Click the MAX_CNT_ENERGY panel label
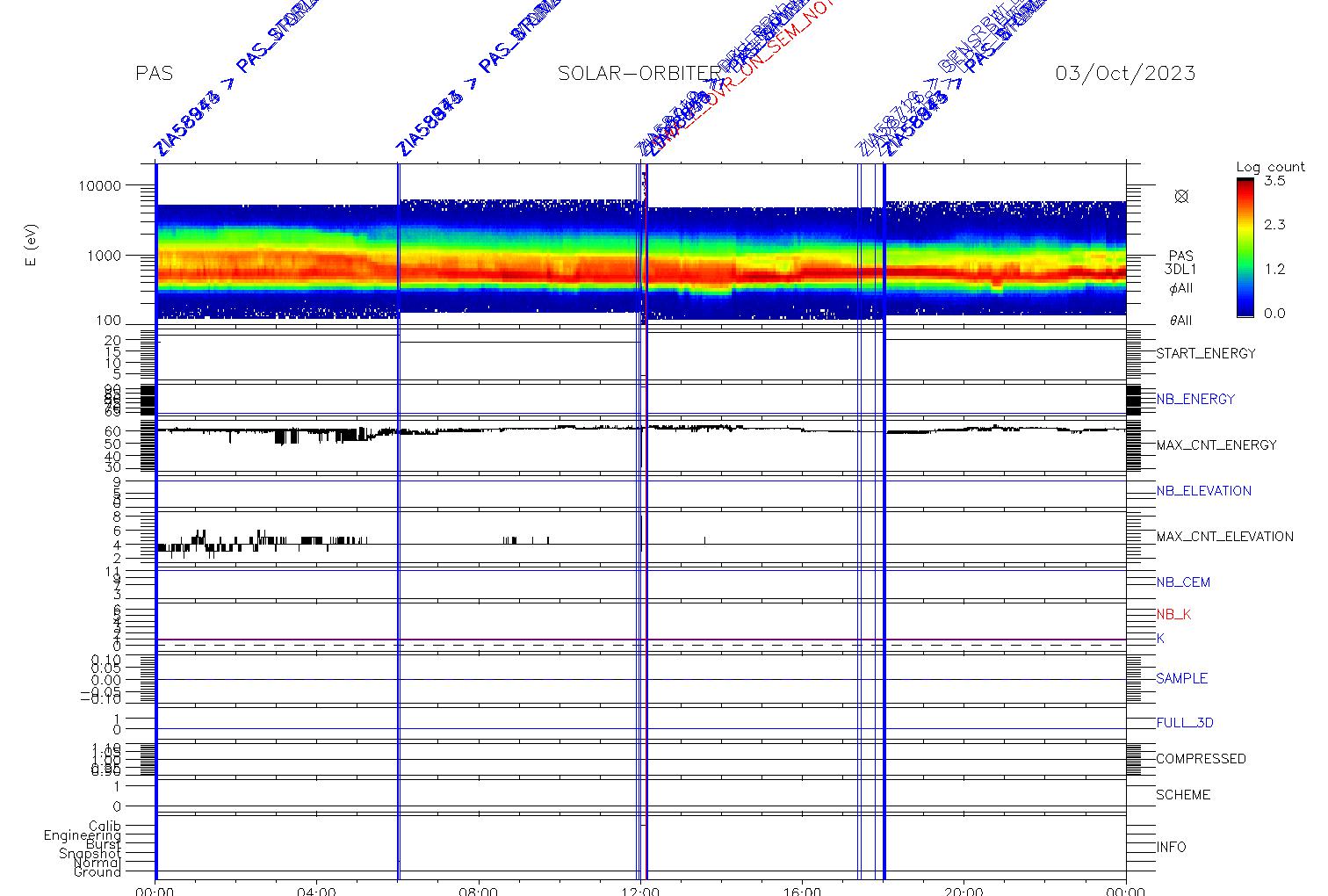This screenshot has width=1328, height=896. click(1216, 444)
